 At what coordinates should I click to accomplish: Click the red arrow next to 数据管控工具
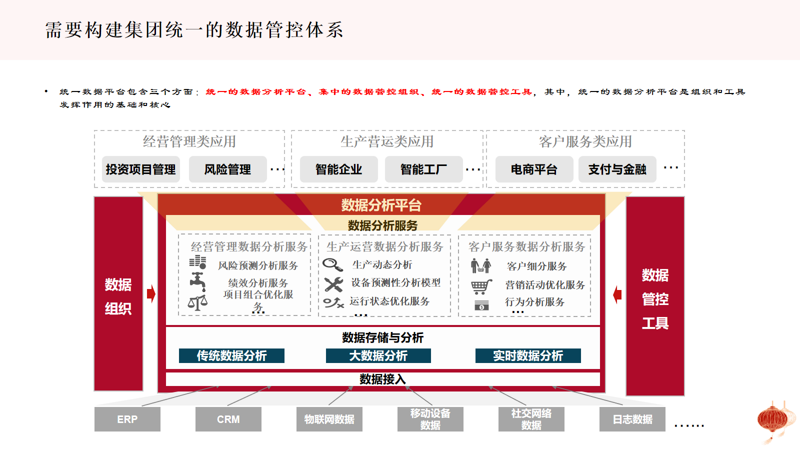pos(617,294)
